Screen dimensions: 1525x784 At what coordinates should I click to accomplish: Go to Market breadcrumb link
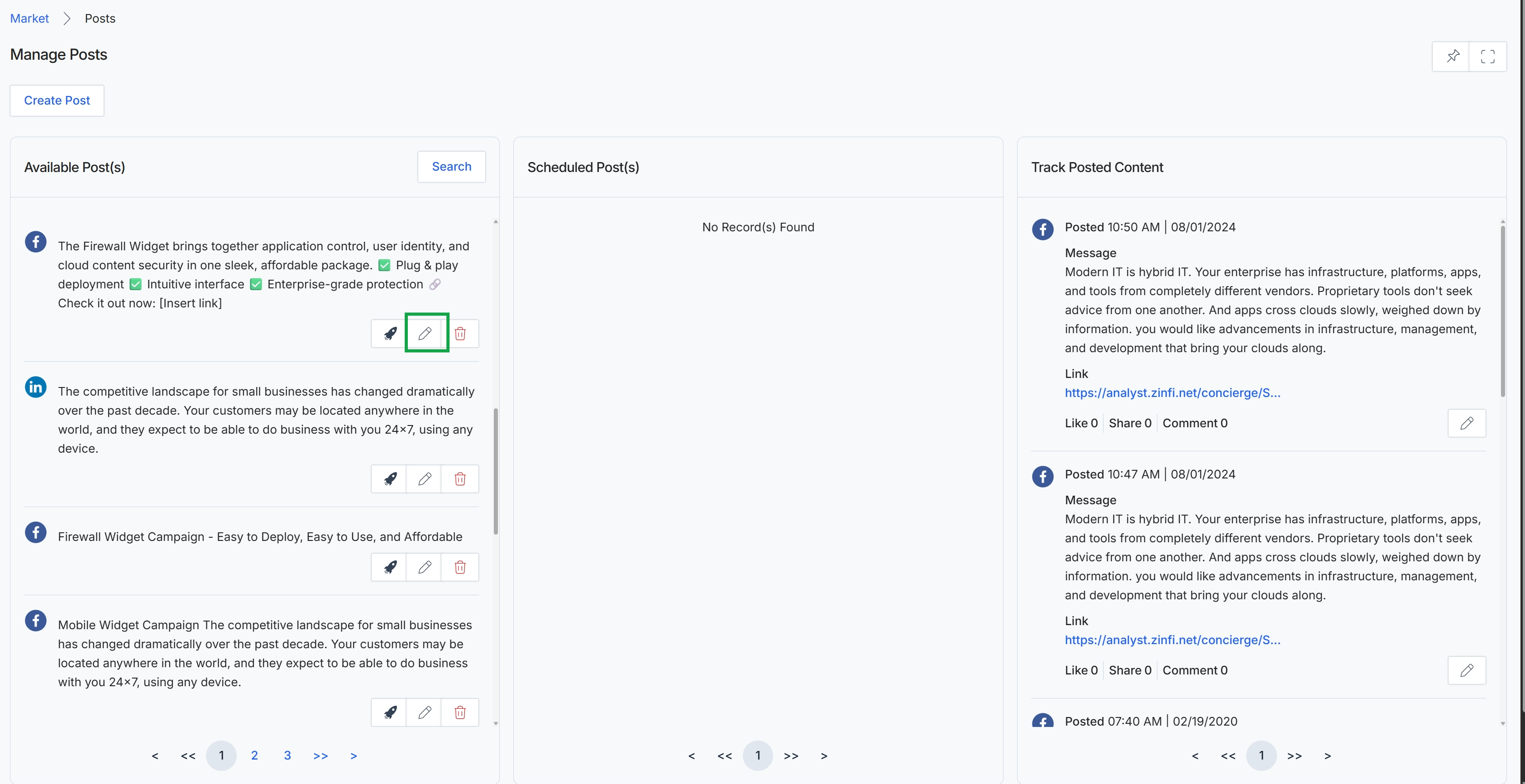tap(29, 19)
